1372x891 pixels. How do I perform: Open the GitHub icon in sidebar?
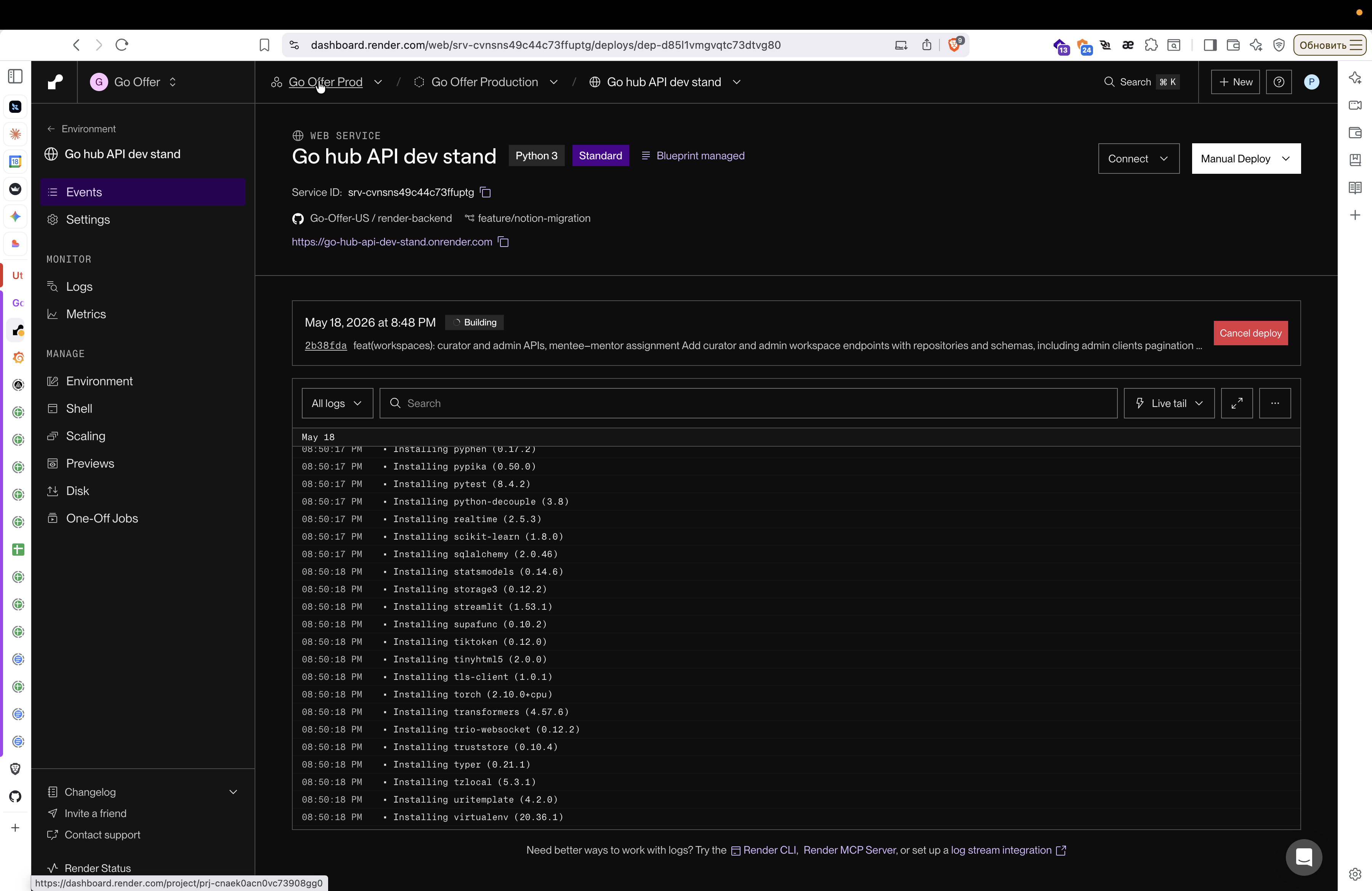tap(16, 796)
